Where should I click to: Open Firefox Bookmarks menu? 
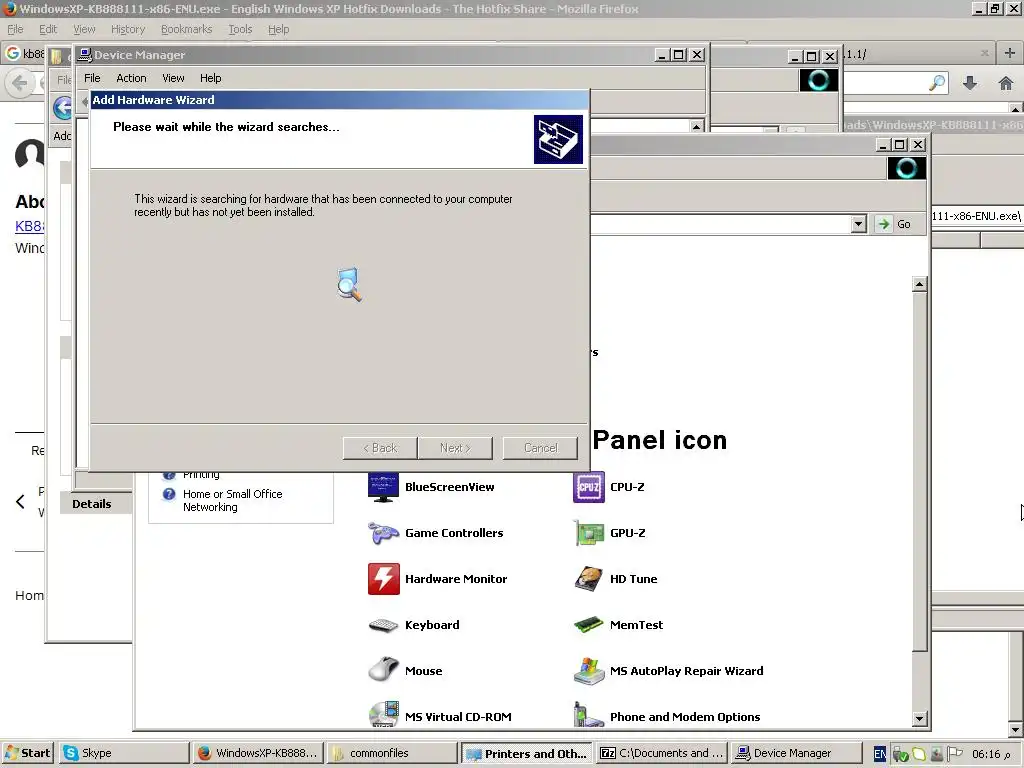tap(187, 29)
